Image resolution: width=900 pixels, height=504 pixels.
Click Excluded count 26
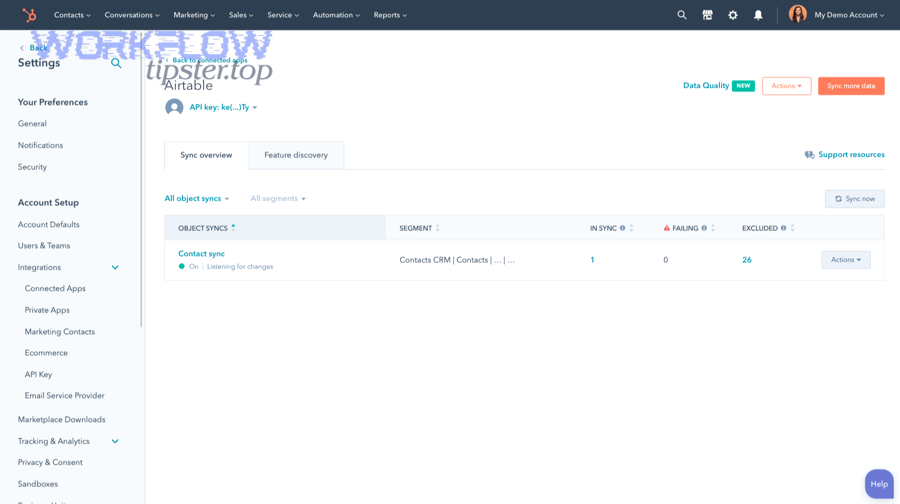(x=747, y=260)
